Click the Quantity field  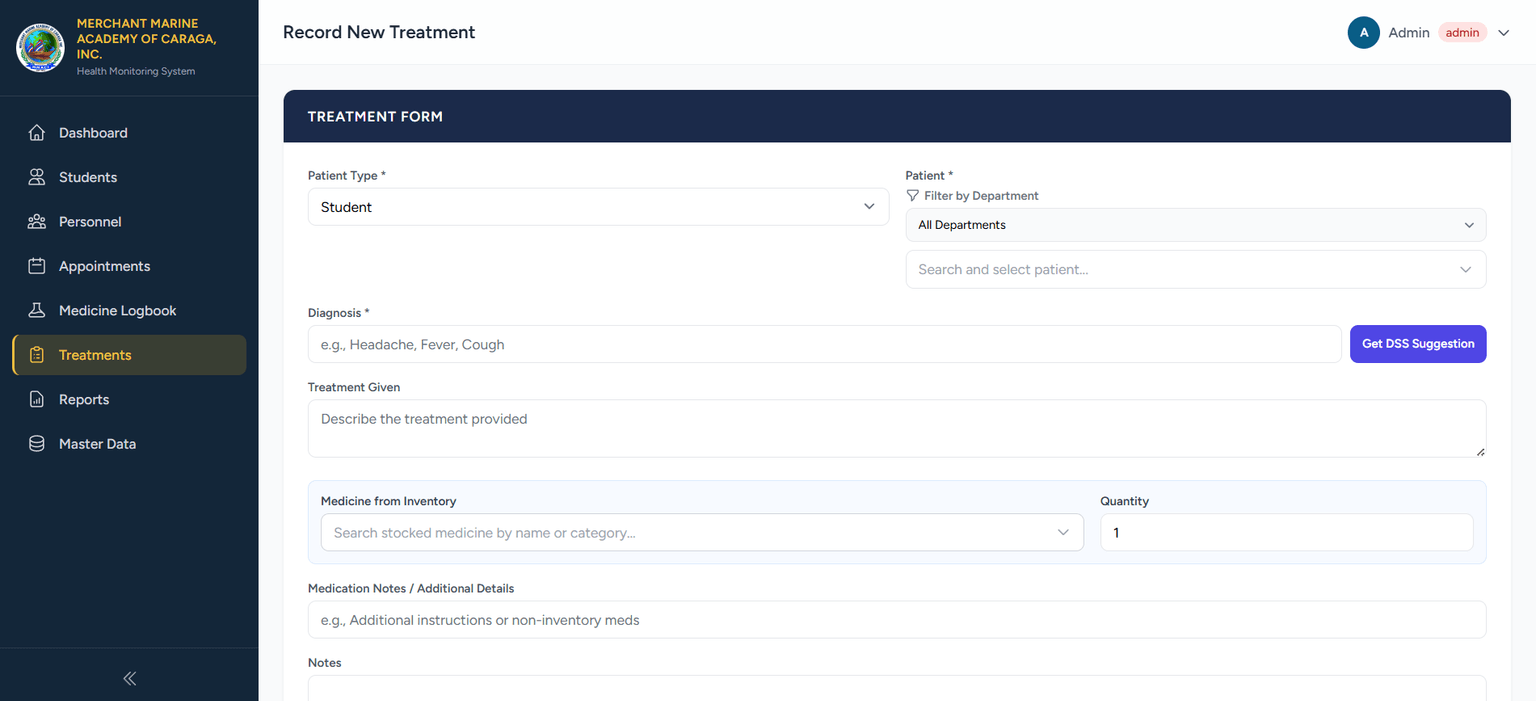(x=1287, y=533)
